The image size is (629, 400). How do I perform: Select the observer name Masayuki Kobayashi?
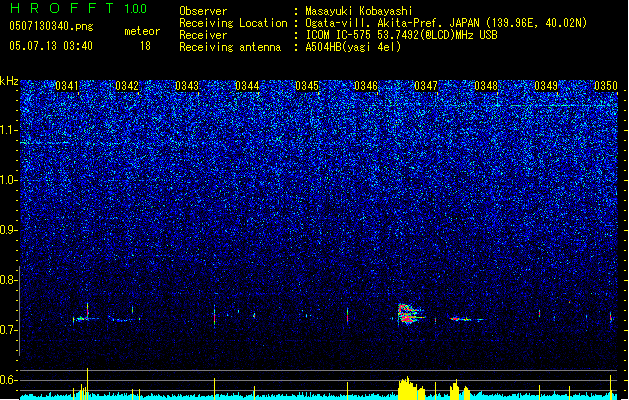359,11
